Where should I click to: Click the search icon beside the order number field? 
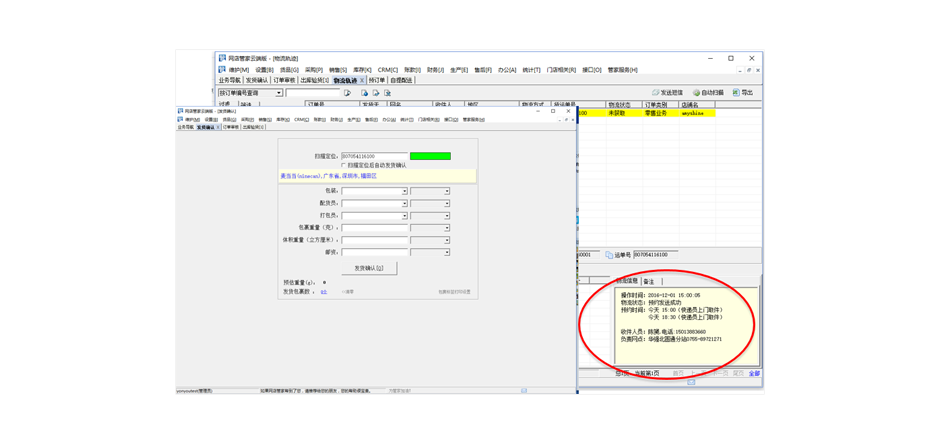coord(347,93)
